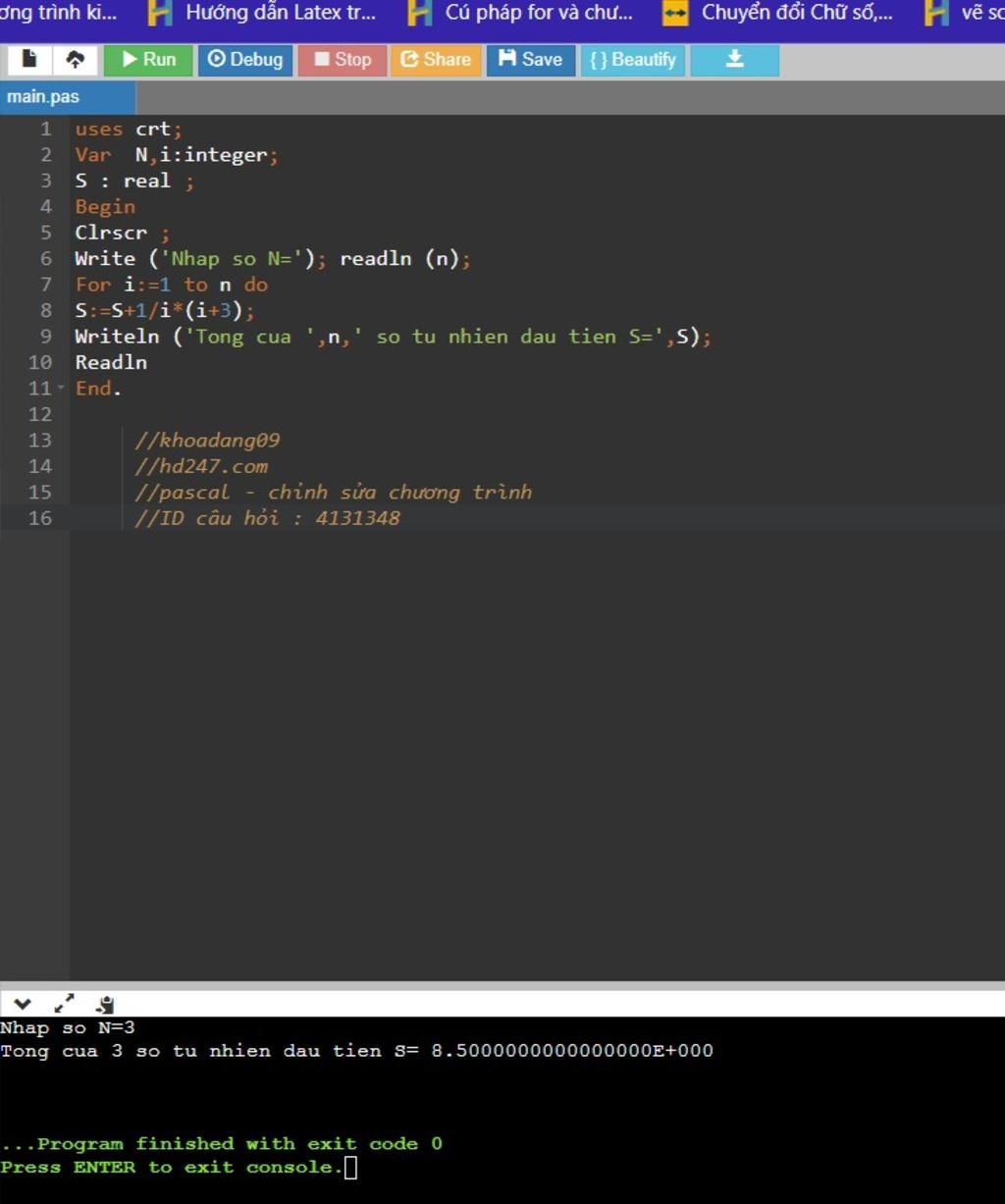Click the '//hd247.com' comment
This screenshot has height=1204, width=1005.
pyautogui.click(x=201, y=466)
